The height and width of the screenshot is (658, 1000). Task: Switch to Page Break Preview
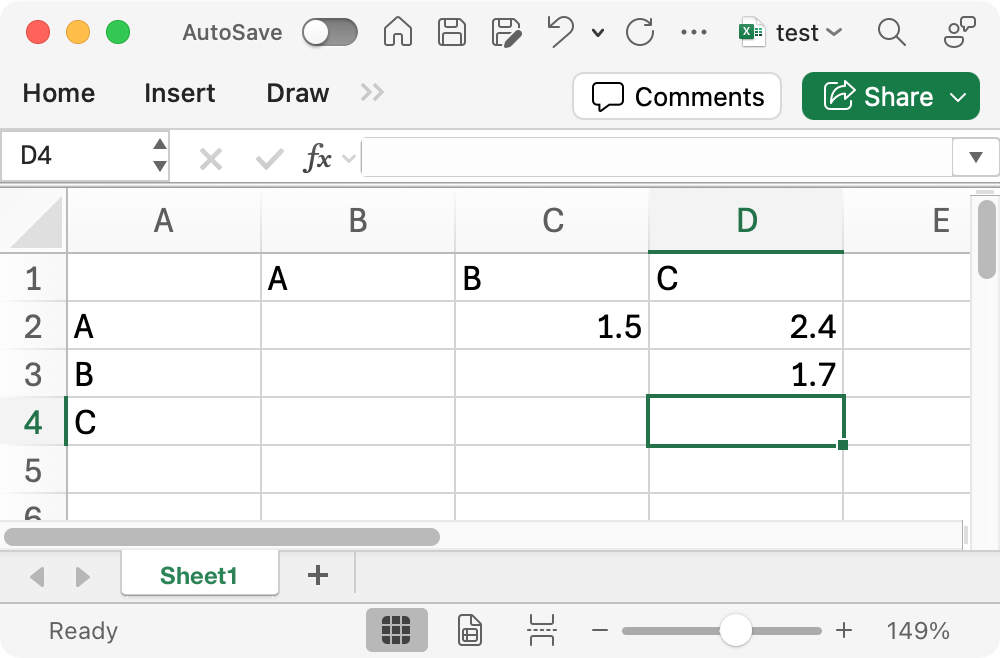coord(541,631)
